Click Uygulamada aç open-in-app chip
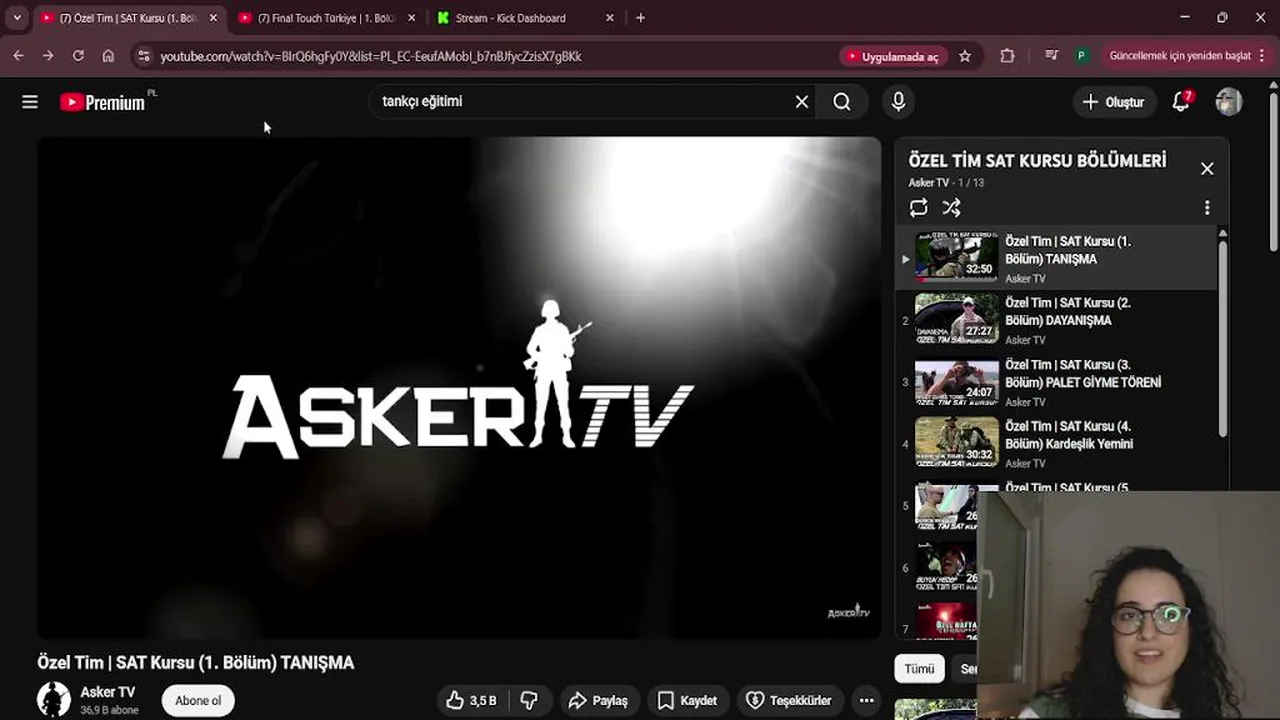Image resolution: width=1280 pixels, height=720 pixels. point(893,56)
